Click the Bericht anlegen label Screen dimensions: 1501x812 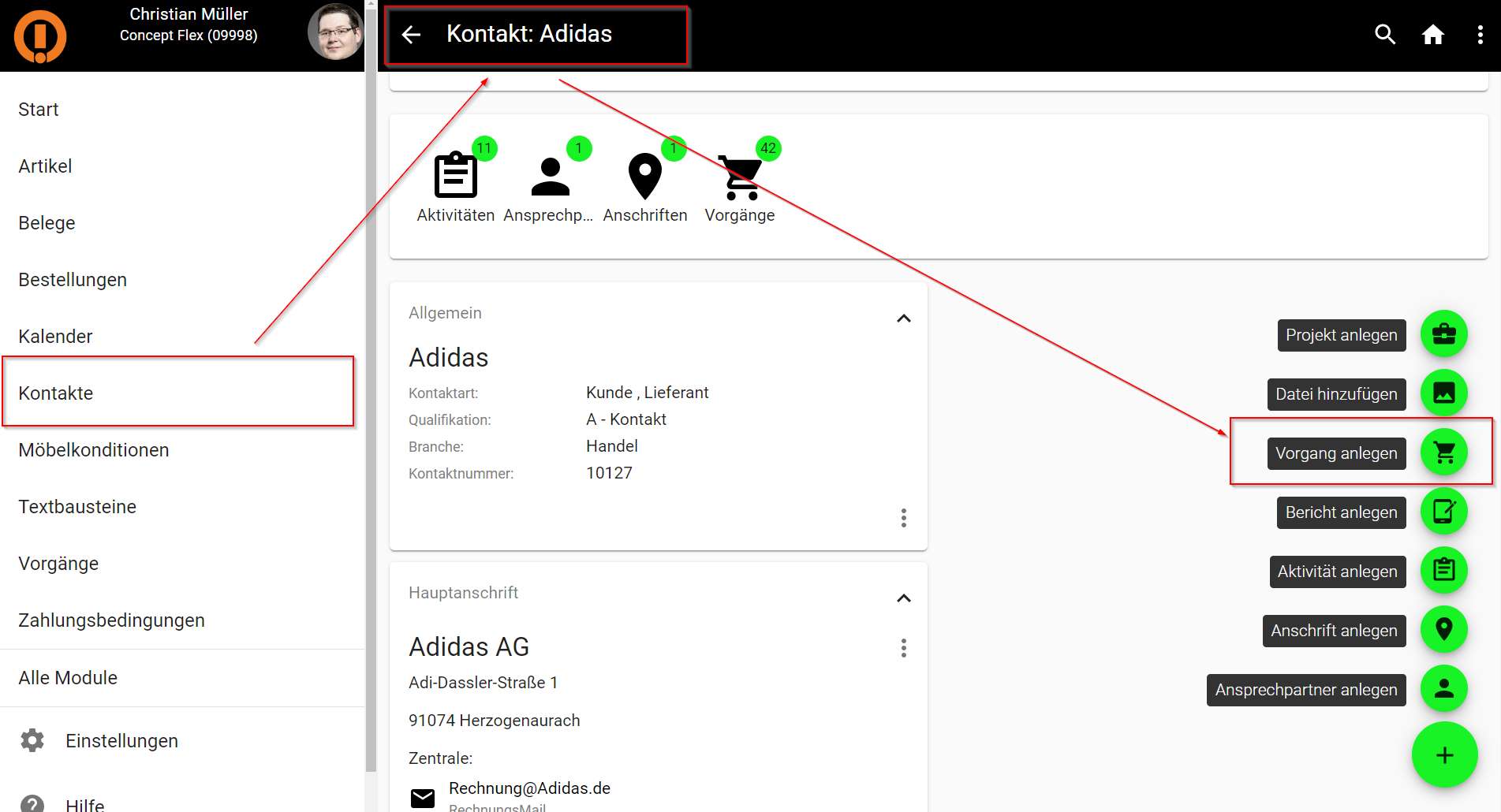pos(1341,512)
